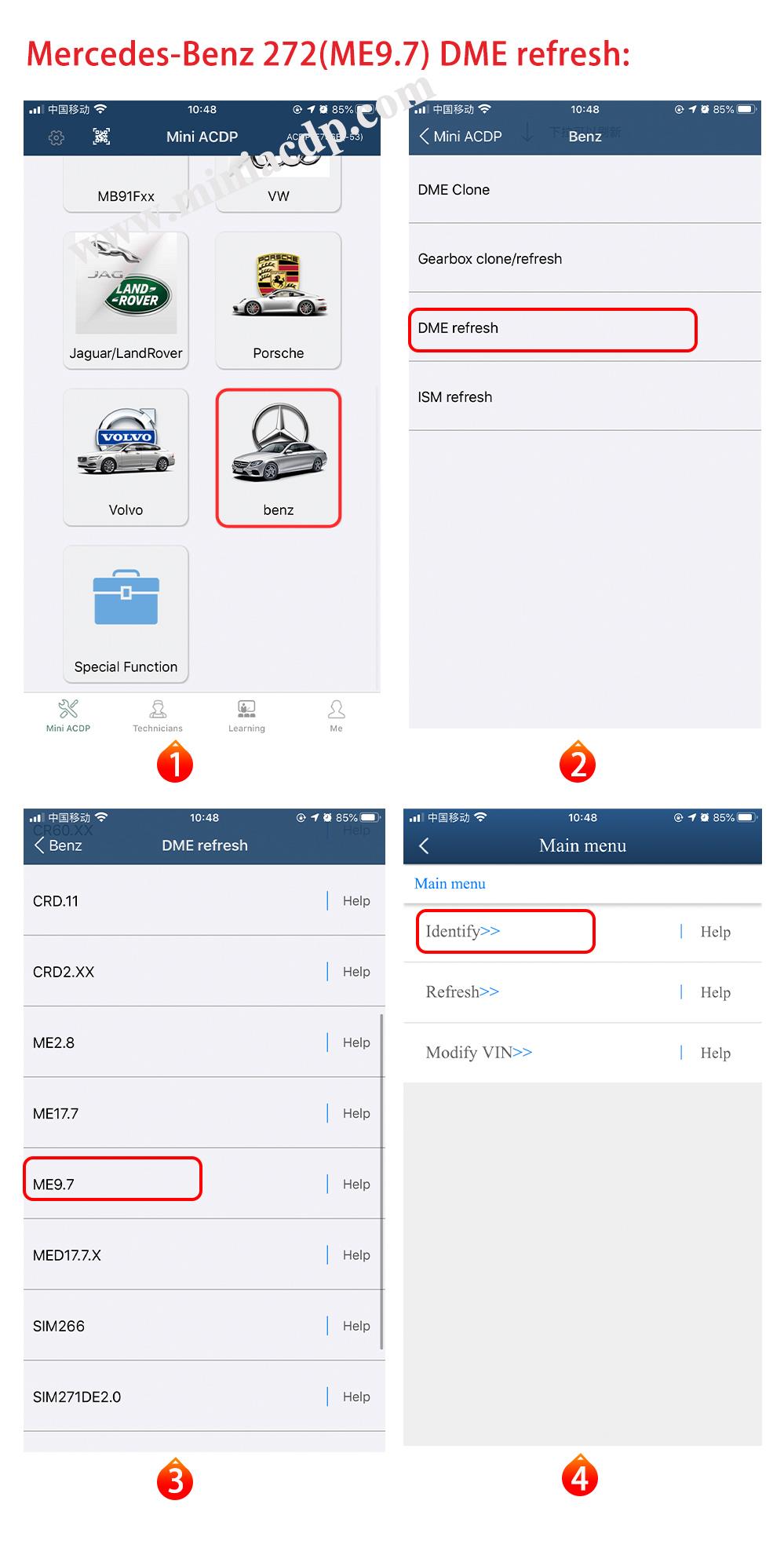Viewport: 784px width, 1548px height.
Task: Expand the Refresh>> menu item
Action: (462, 991)
